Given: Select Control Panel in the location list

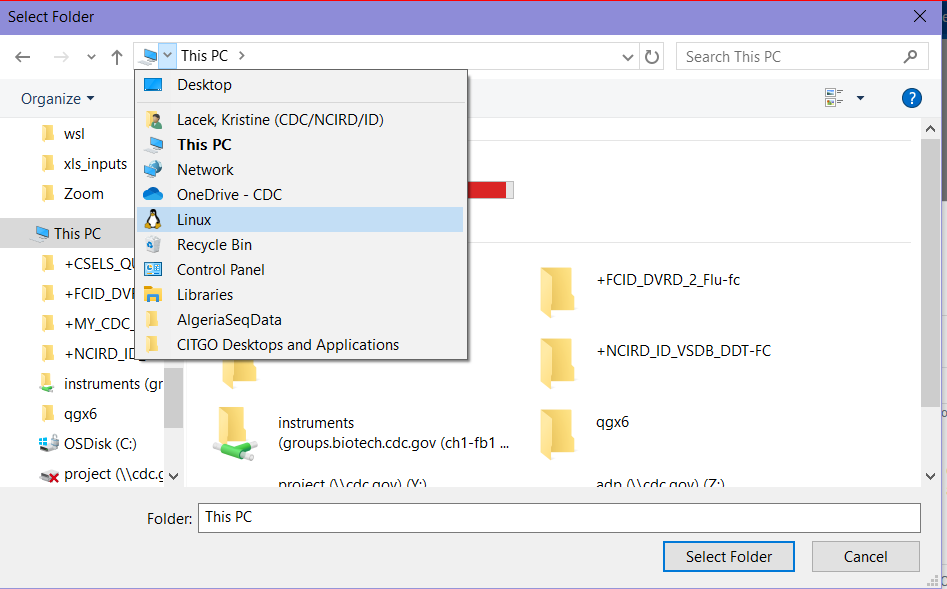Looking at the screenshot, I should click(300, 270).
